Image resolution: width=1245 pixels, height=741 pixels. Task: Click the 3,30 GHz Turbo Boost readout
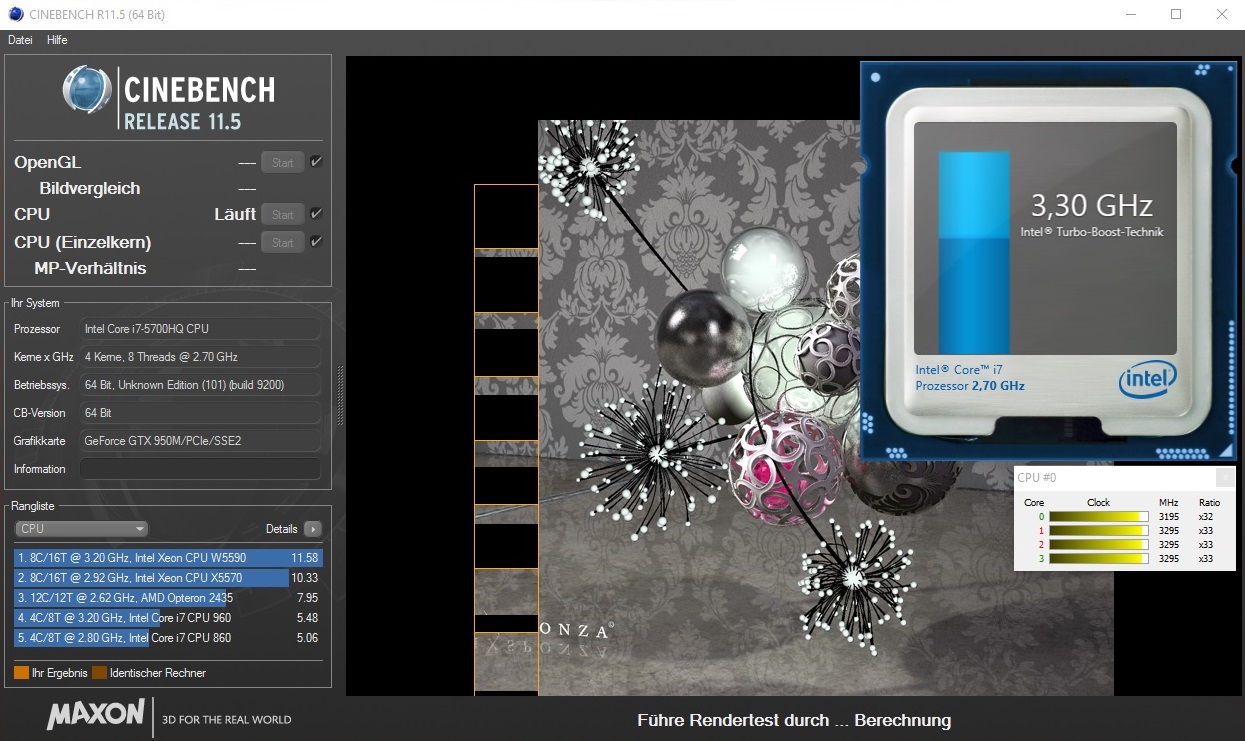[1092, 206]
